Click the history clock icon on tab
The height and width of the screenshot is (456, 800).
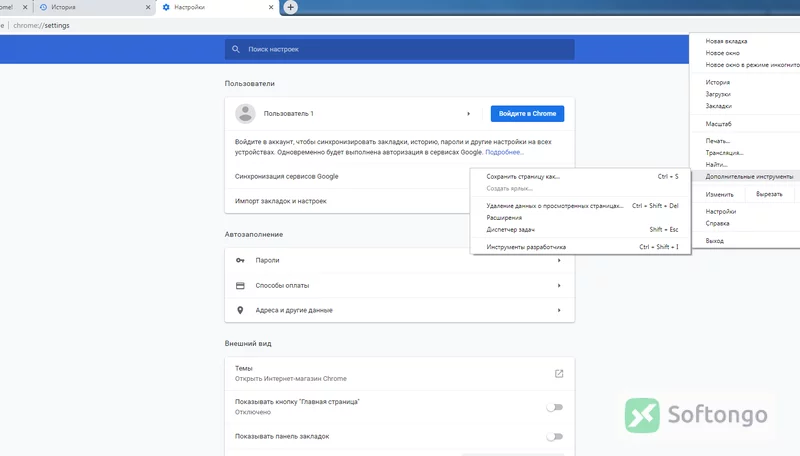(43, 7)
